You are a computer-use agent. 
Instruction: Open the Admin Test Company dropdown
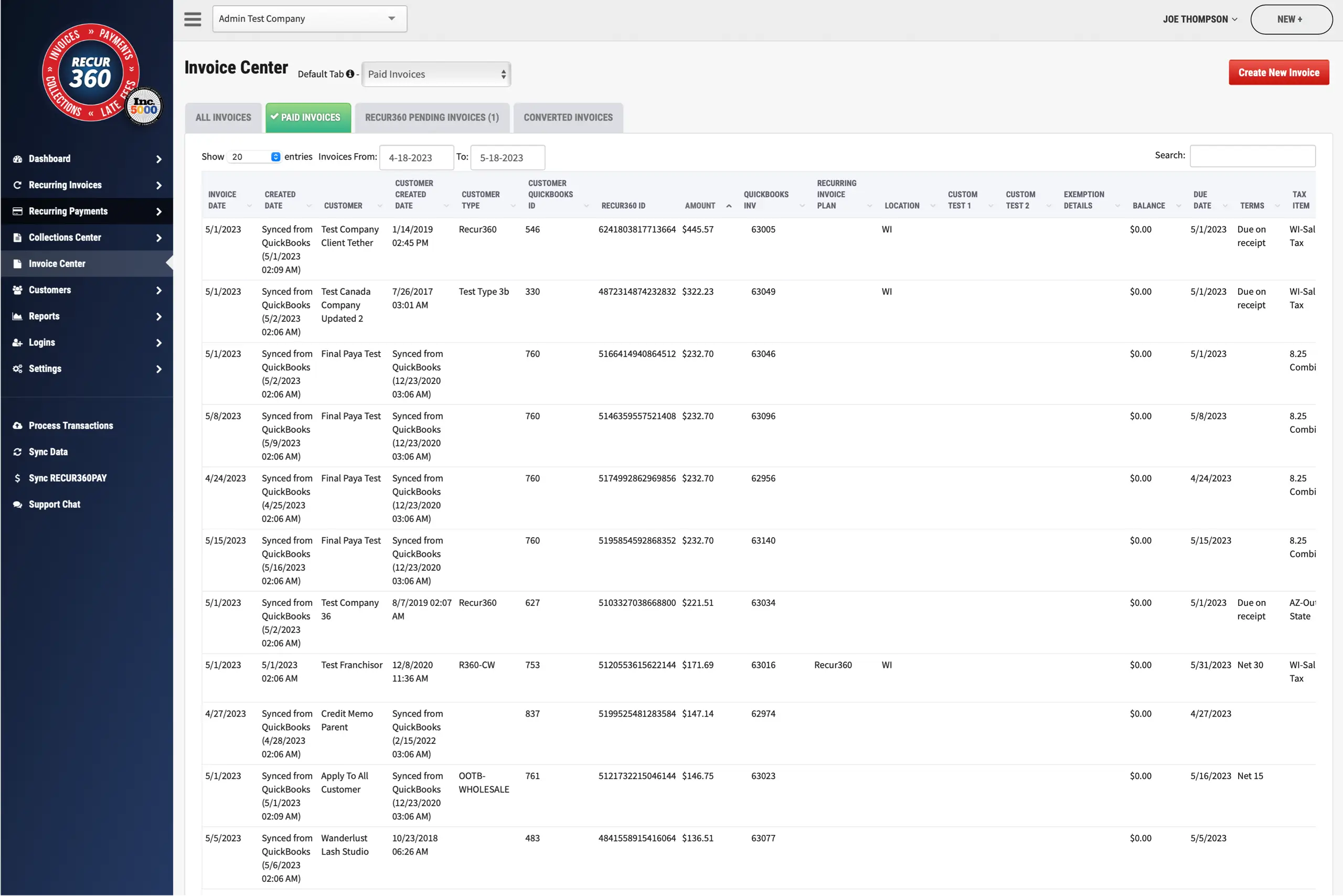[x=310, y=19]
